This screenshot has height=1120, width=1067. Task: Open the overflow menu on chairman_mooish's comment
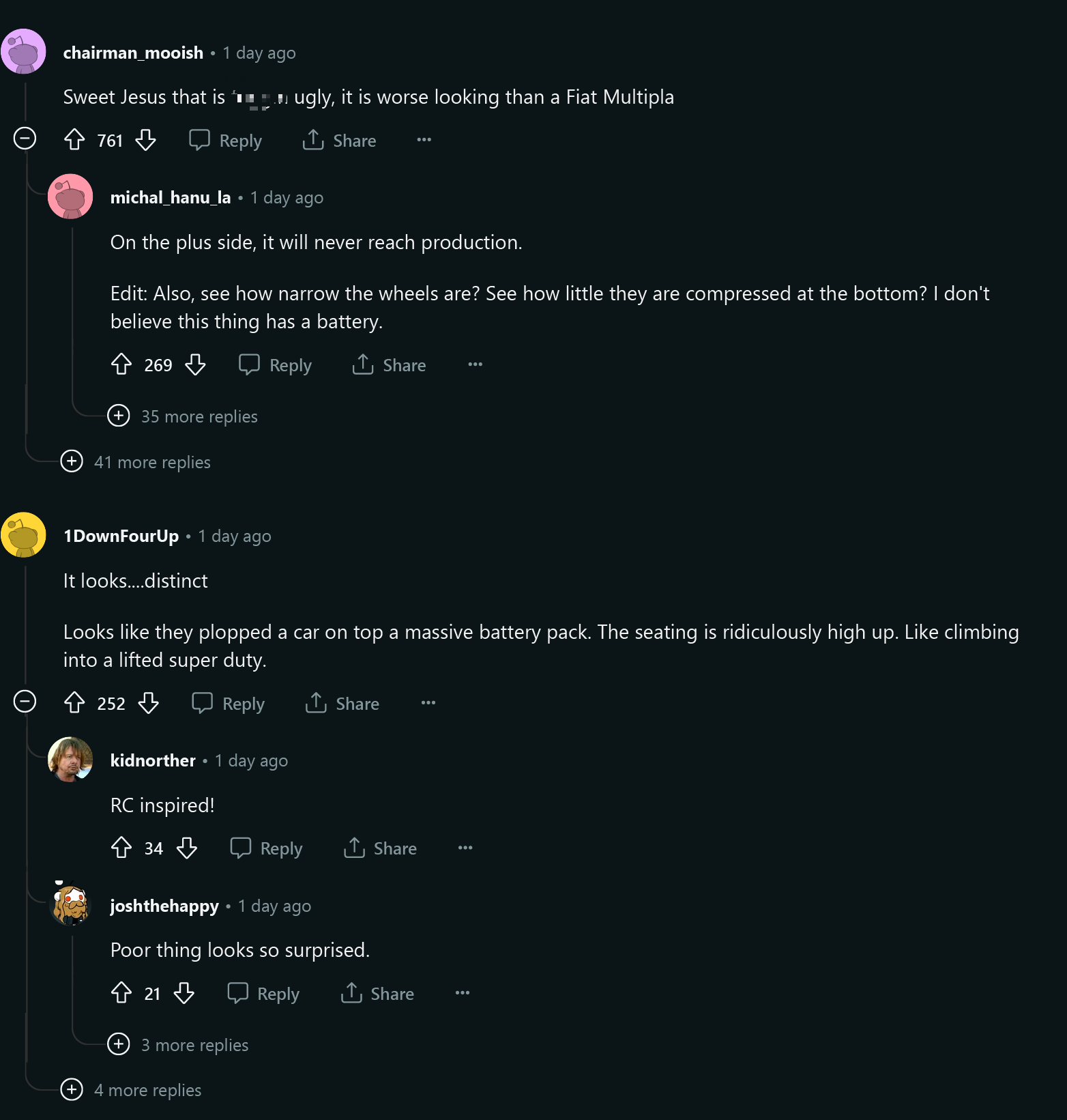pos(424,140)
